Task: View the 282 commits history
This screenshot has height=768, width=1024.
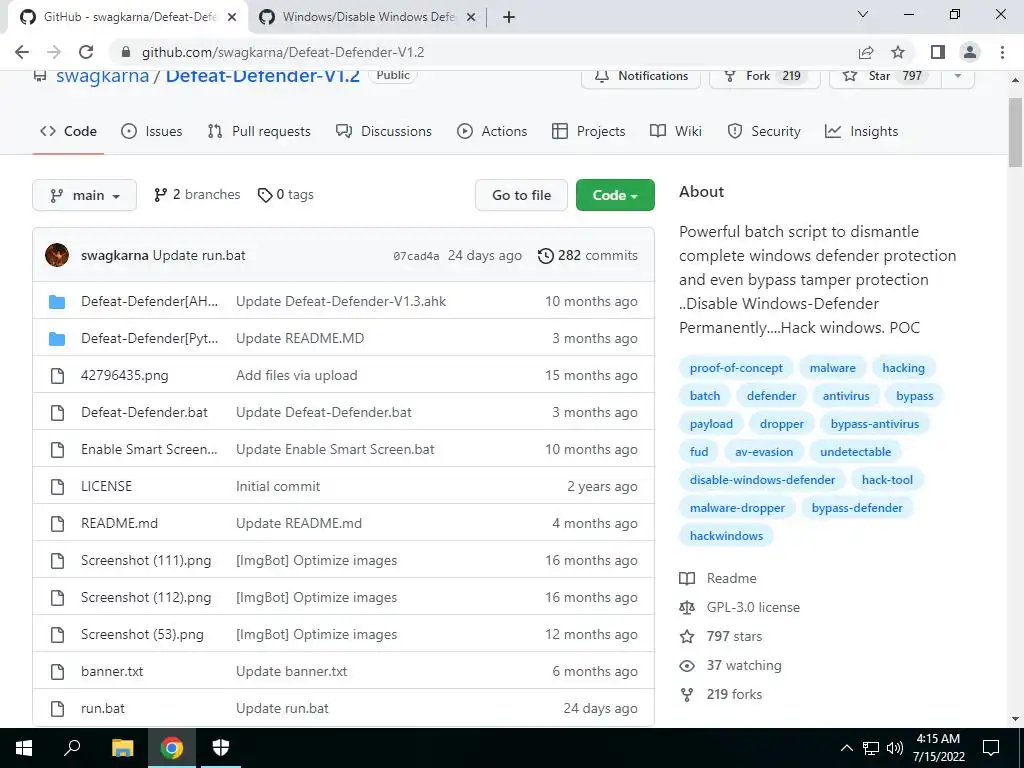Action: (x=587, y=255)
